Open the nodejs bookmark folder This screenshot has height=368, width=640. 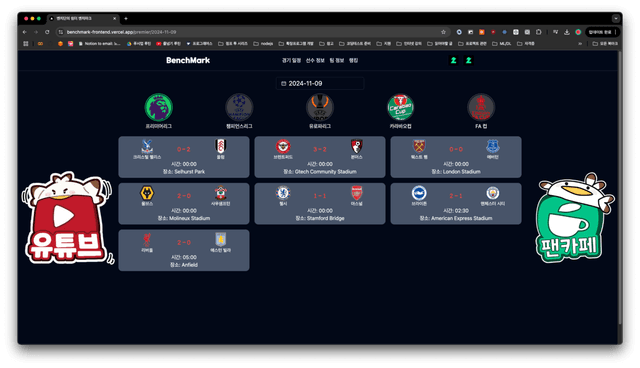(x=264, y=43)
